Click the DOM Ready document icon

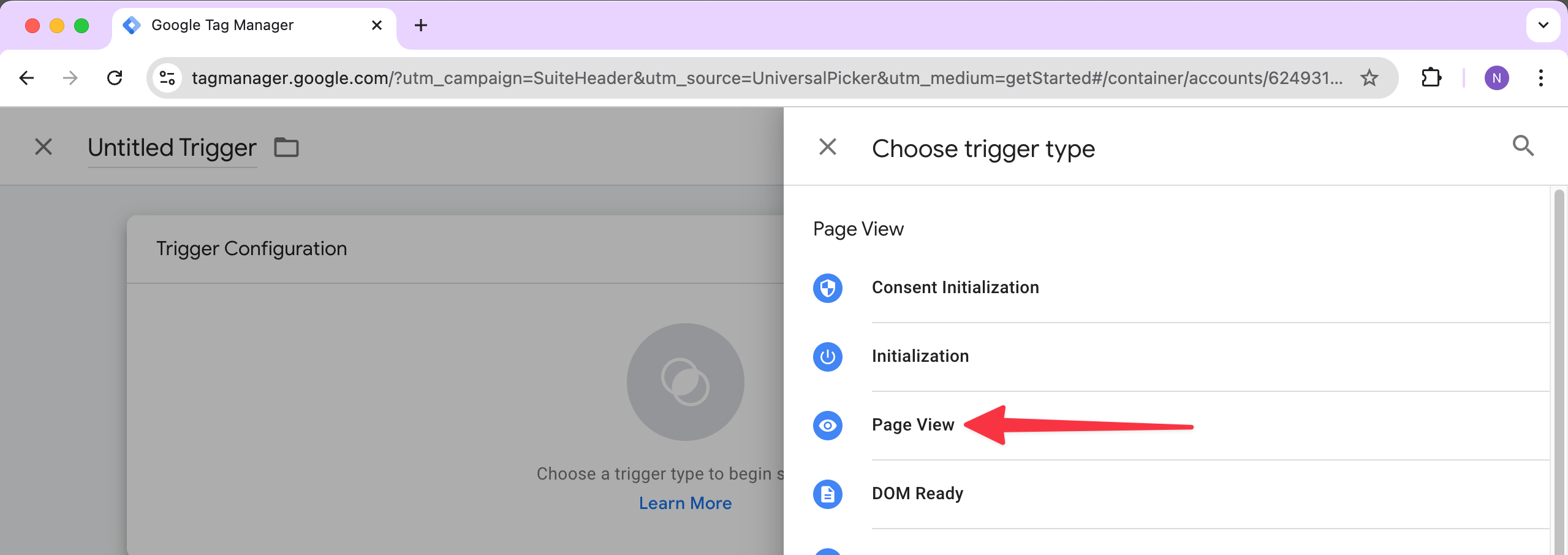(827, 494)
